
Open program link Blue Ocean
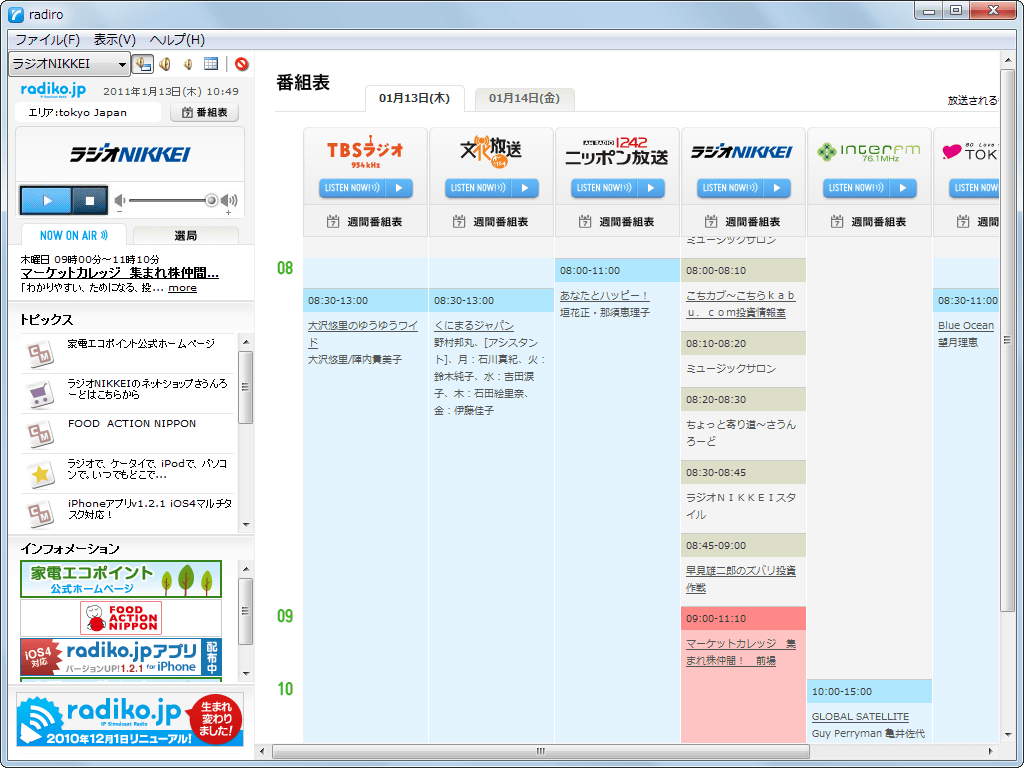[966, 325]
